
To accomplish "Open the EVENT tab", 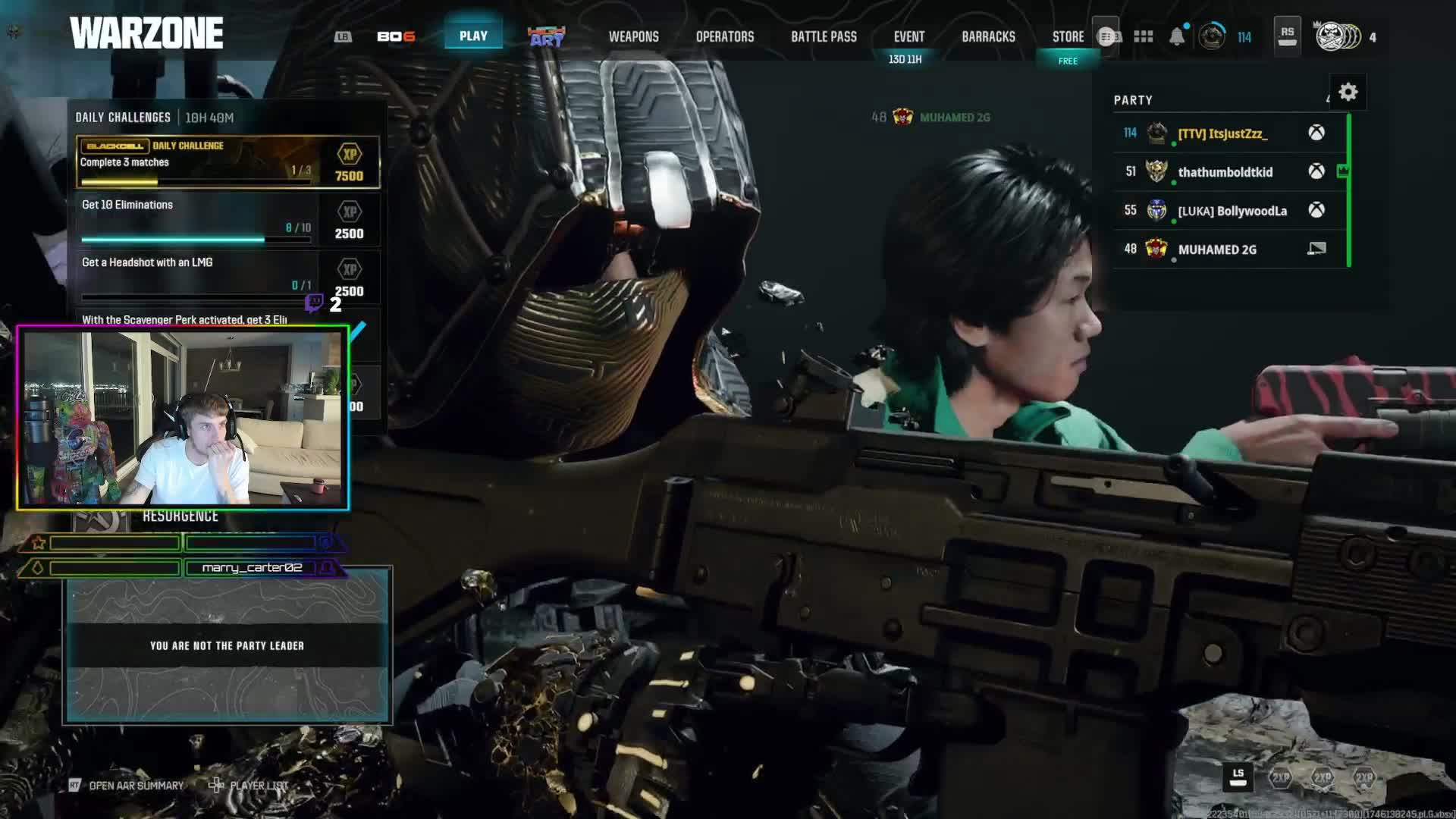I will [x=908, y=36].
